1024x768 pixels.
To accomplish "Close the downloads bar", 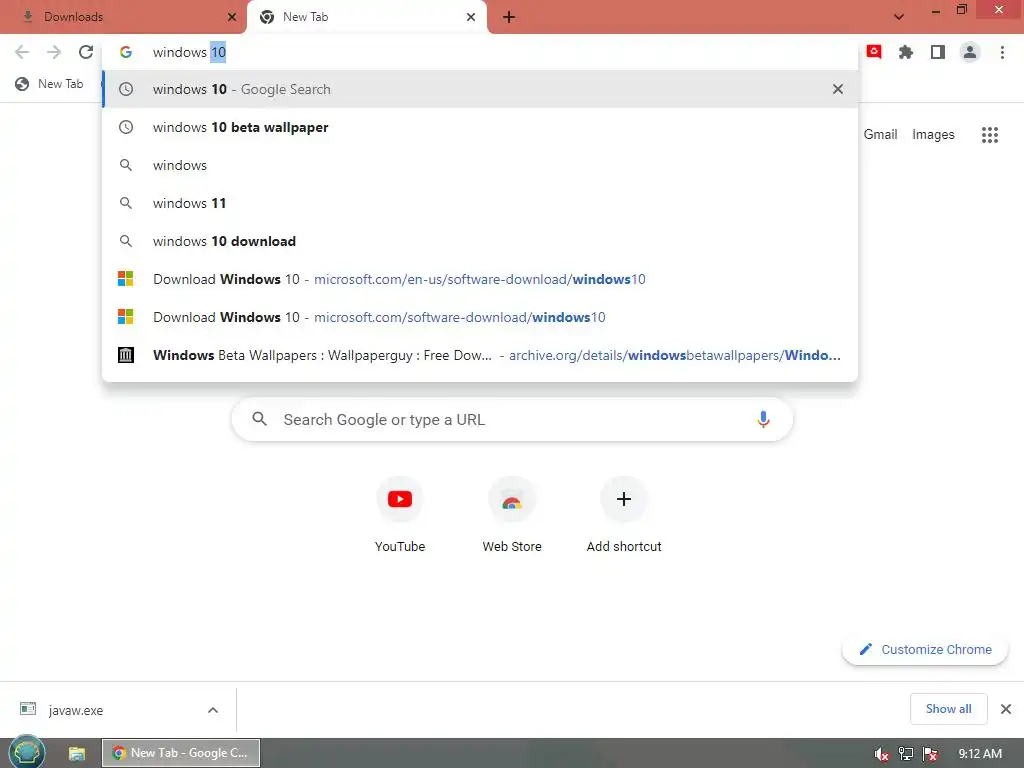I will tap(1006, 709).
